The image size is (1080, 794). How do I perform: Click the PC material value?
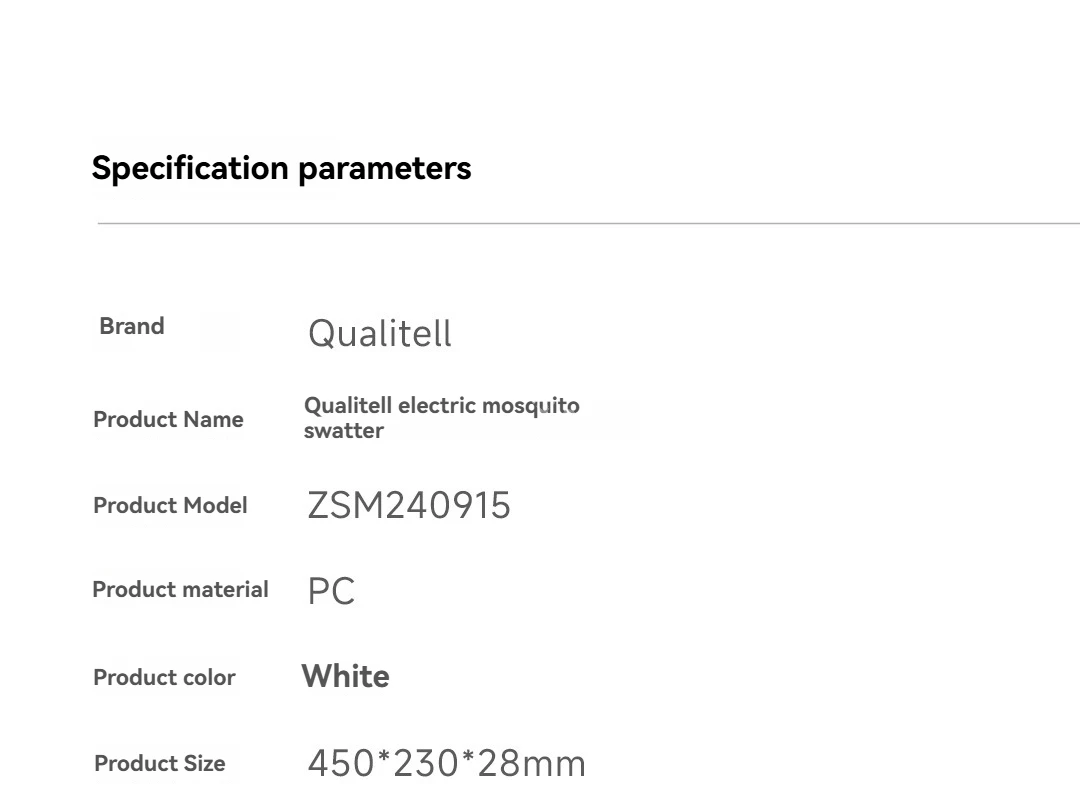331,591
